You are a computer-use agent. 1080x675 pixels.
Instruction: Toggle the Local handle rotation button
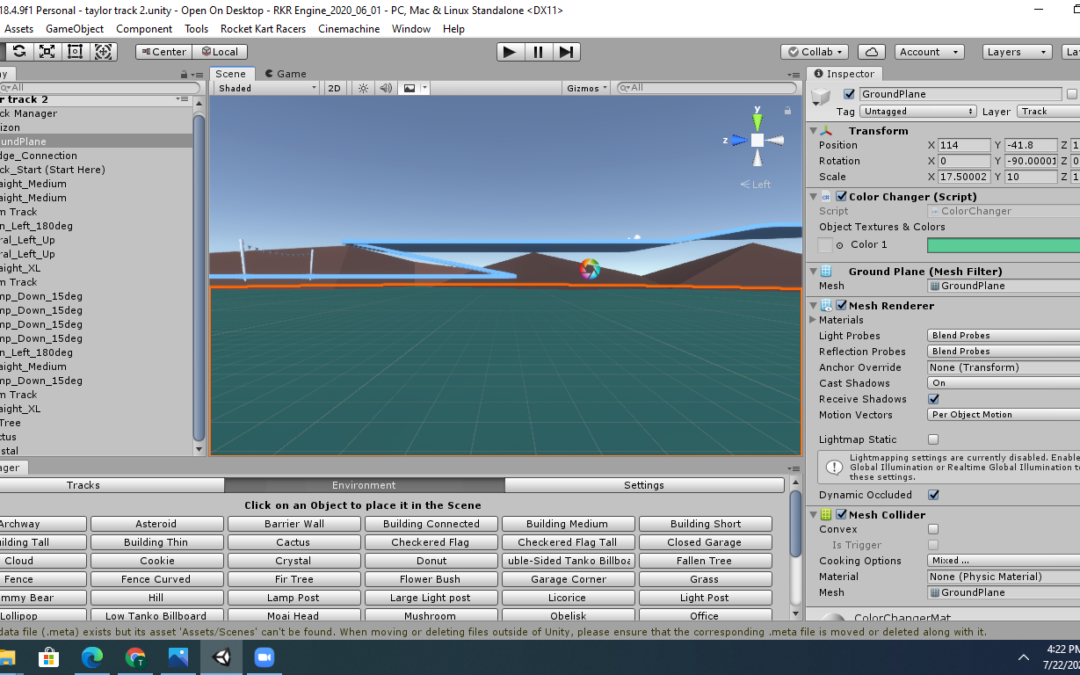click(220, 52)
